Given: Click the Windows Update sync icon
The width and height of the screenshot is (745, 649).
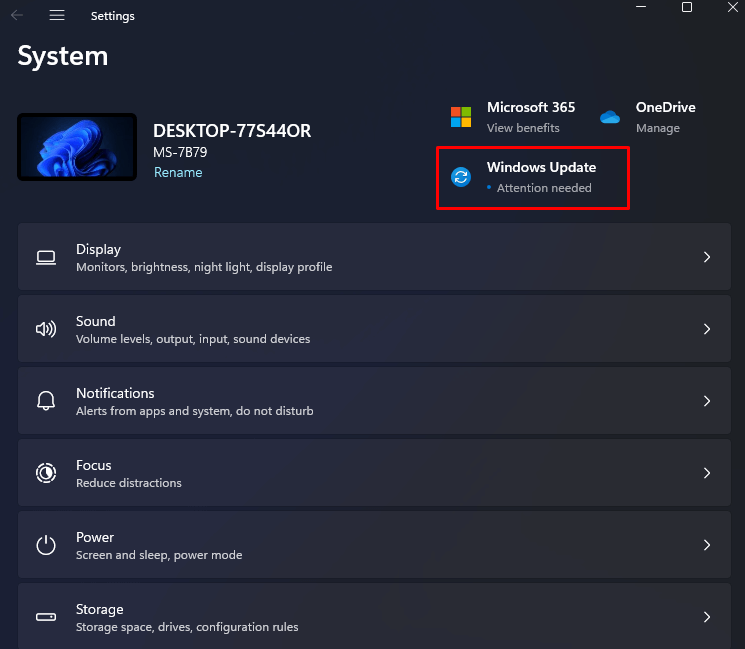Looking at the screenshot, I should (461, 177).
